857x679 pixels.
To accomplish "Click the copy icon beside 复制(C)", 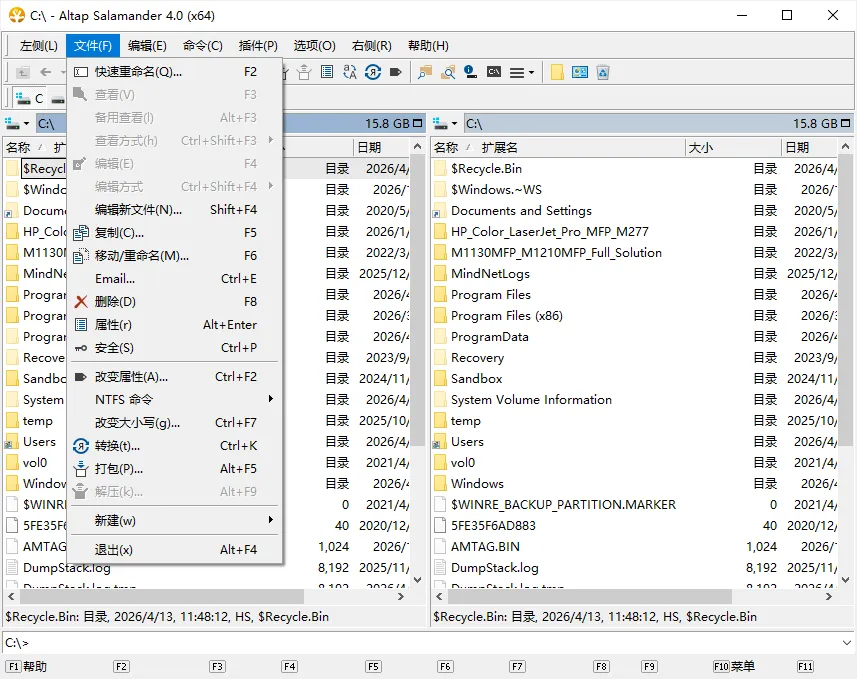I will pos(81,233).
